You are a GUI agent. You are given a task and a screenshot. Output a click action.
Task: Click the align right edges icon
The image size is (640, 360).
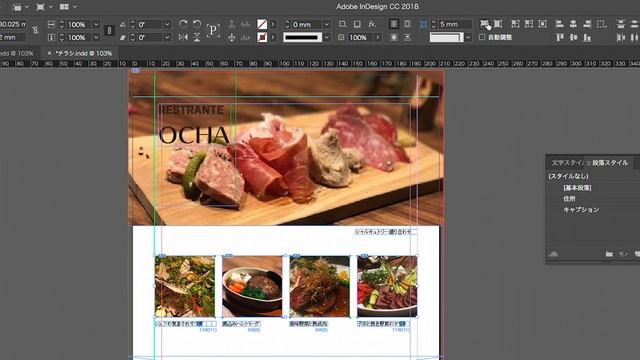tap(587, 24)
